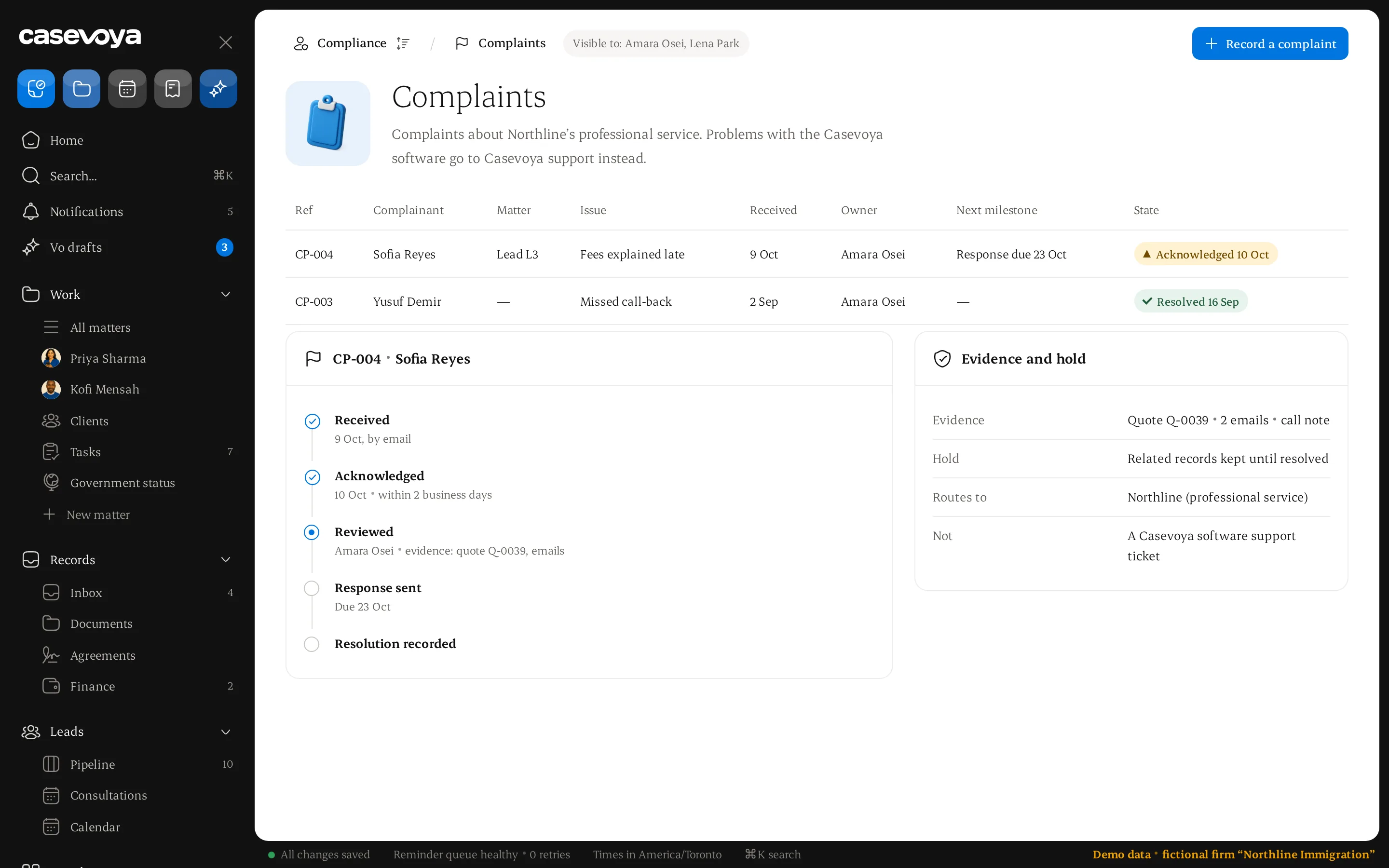1389x868 pixels.
Task: Open Vo drafts in the sidebar
Action: coord(127,247)
